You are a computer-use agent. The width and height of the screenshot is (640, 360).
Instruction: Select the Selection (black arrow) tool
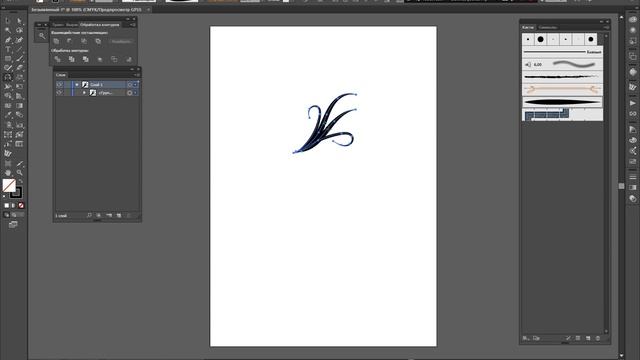(x=8, y=21)
